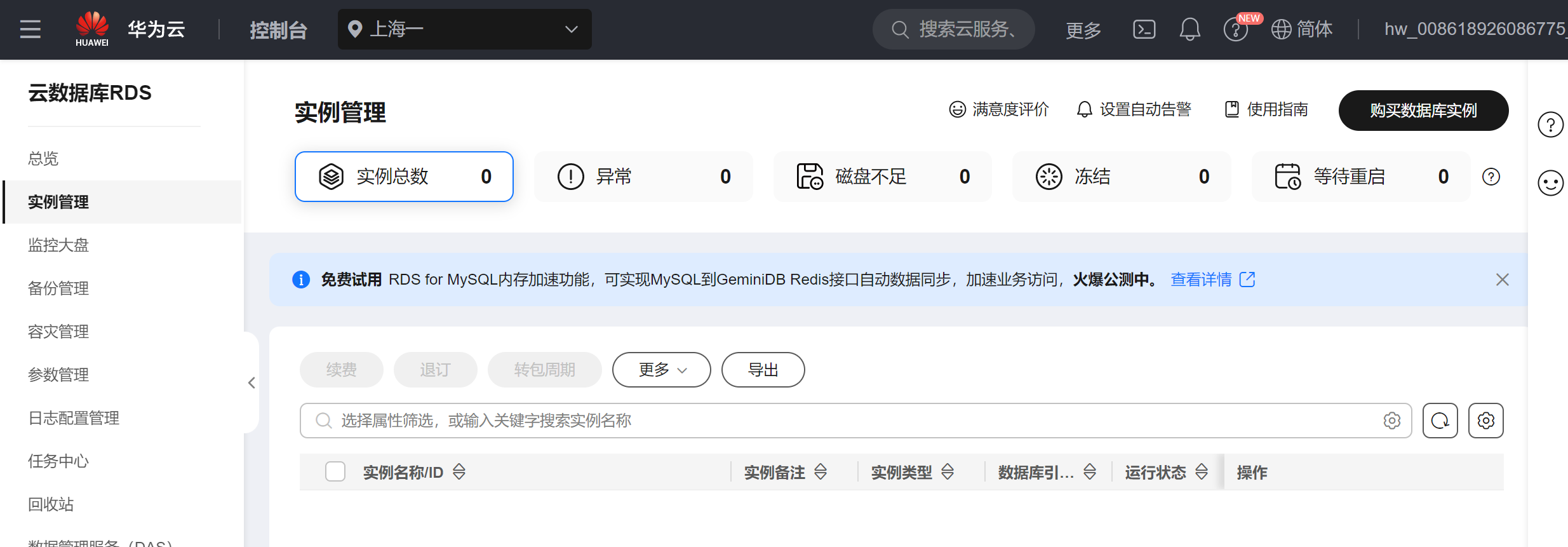Click the 云数据库RDS sidebar title
Viewport: 1568px width, 547px height.
pyautogui.click(x=90, y=93)
